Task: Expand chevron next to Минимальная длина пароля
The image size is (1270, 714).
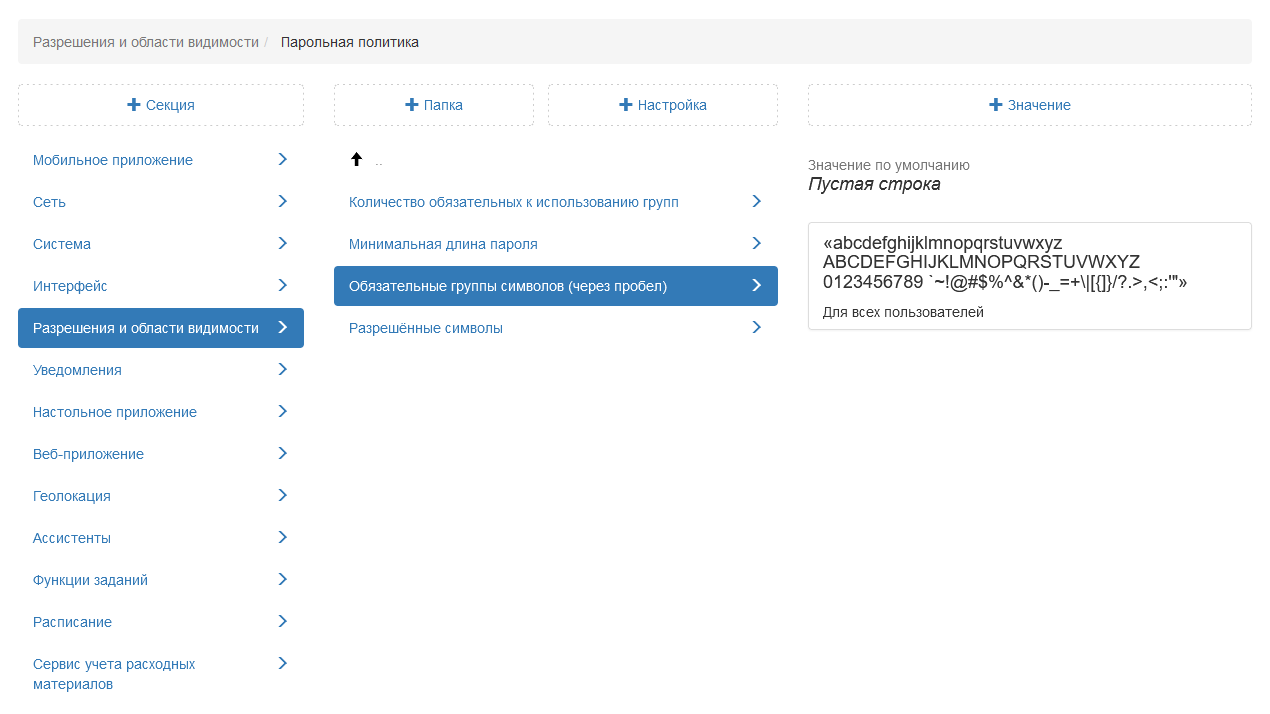Action: coord(756,243)
